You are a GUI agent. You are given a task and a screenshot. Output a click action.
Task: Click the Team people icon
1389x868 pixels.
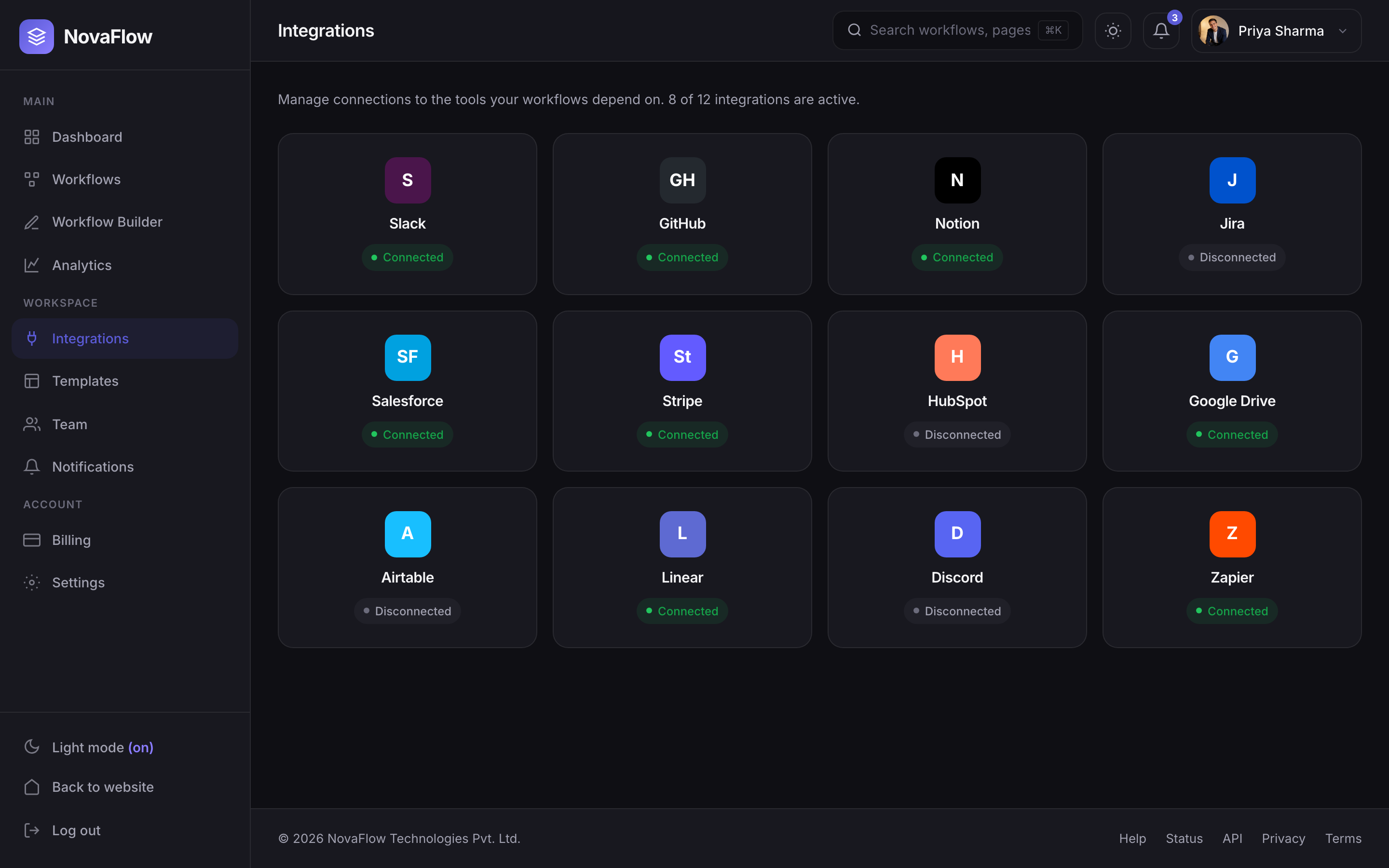[31, 424]
